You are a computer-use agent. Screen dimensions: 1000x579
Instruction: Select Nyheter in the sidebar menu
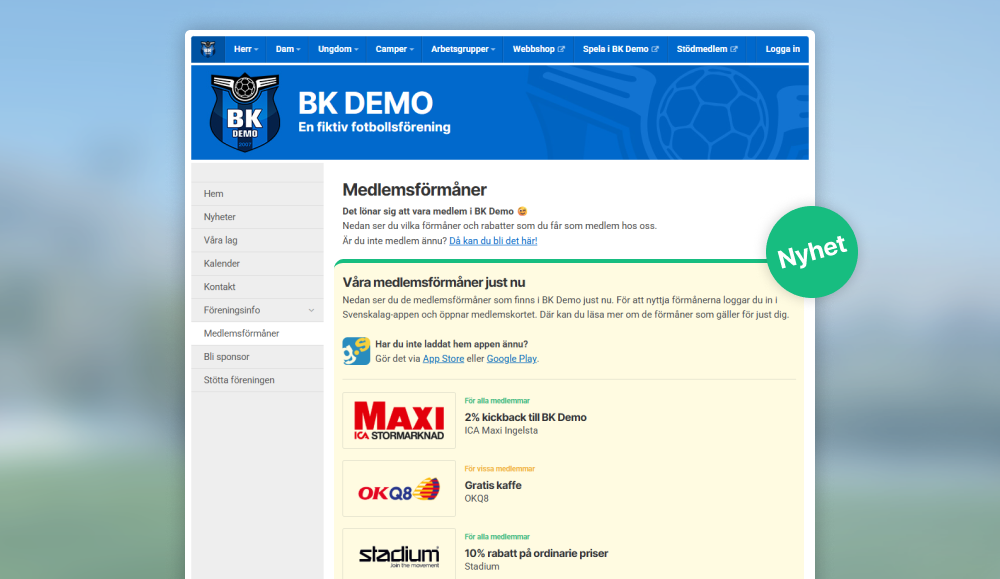[219, 217]
